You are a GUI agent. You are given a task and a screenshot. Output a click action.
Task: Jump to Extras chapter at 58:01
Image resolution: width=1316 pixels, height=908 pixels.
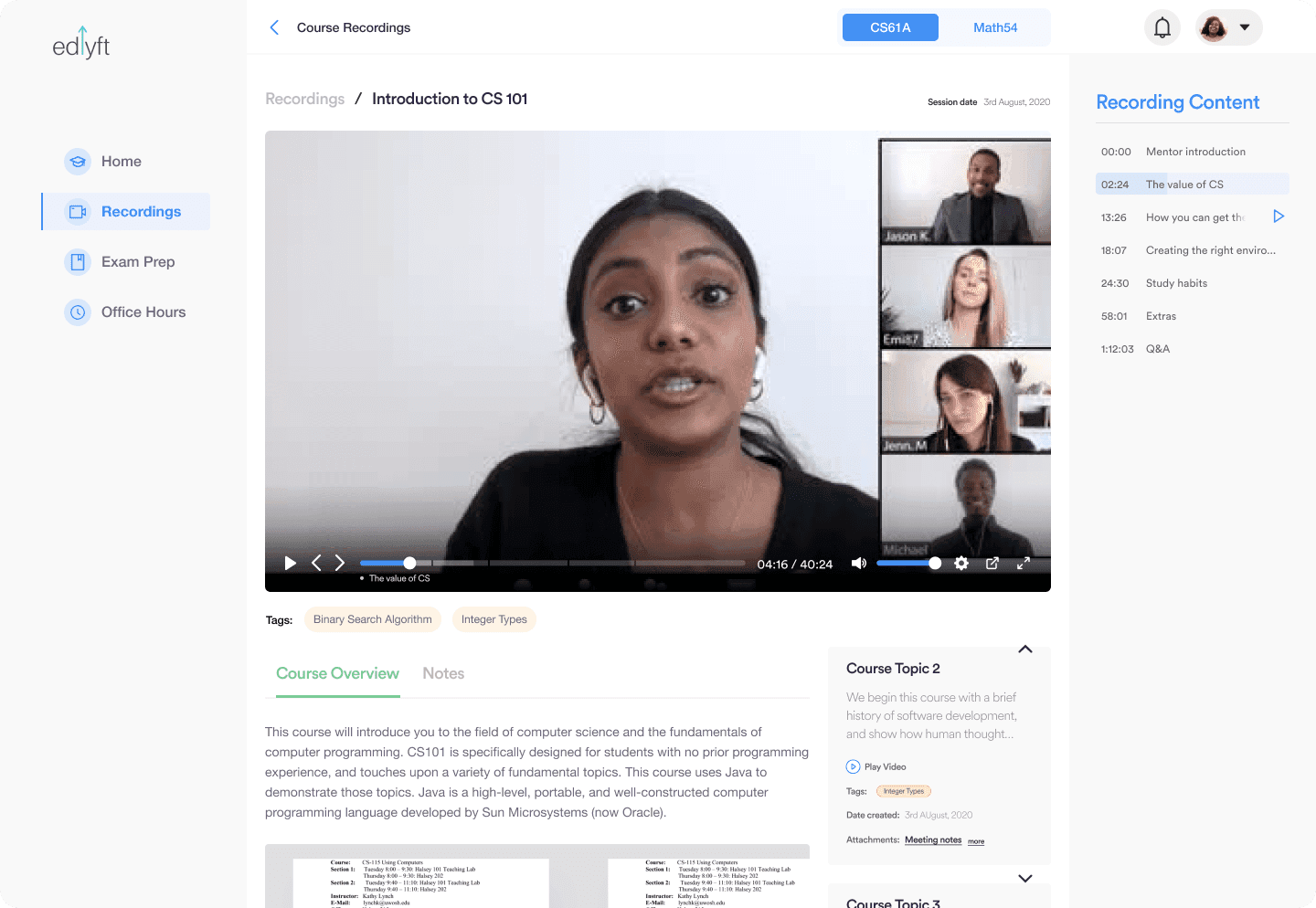[1193, 316]
